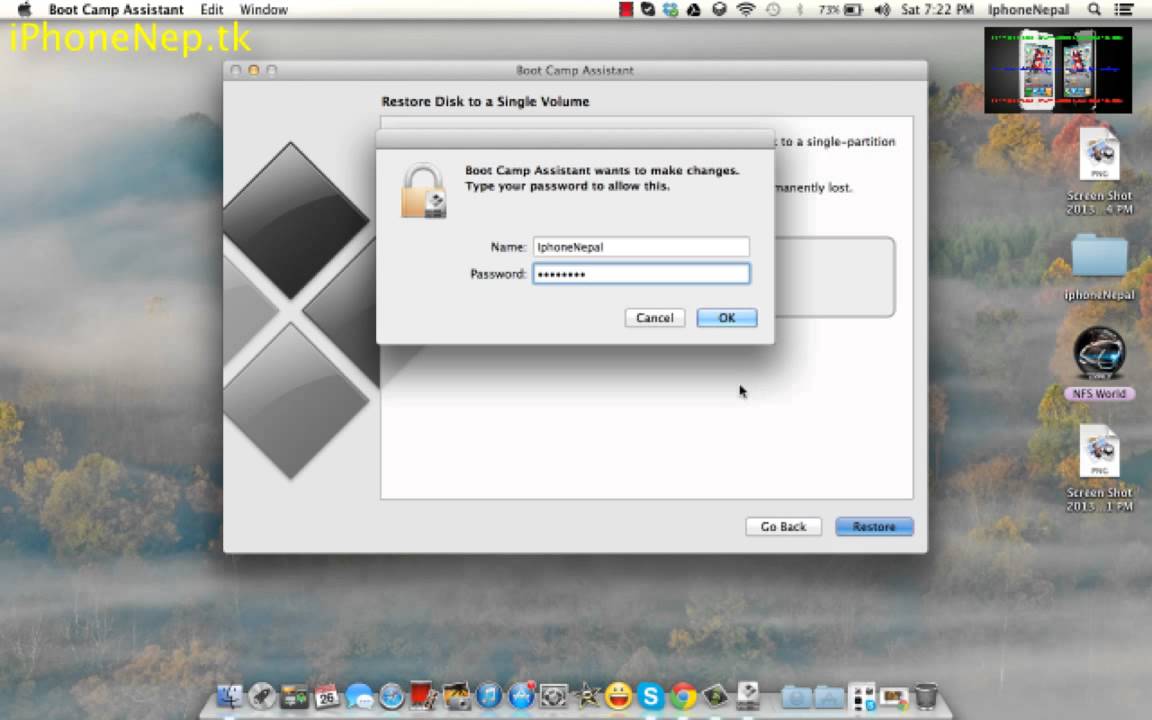The height and width of the screenshot is (720, 1152).
Task: Click the Restore button in Boot Camp Assistant
Action: click(874, 527)
